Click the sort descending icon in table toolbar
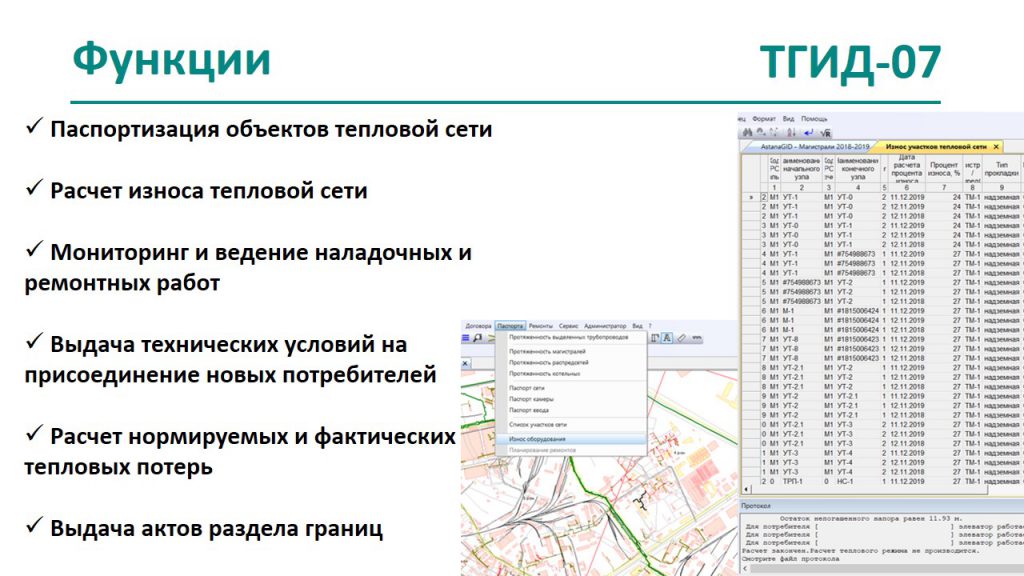1024x576 pixels. coord(791,133)
